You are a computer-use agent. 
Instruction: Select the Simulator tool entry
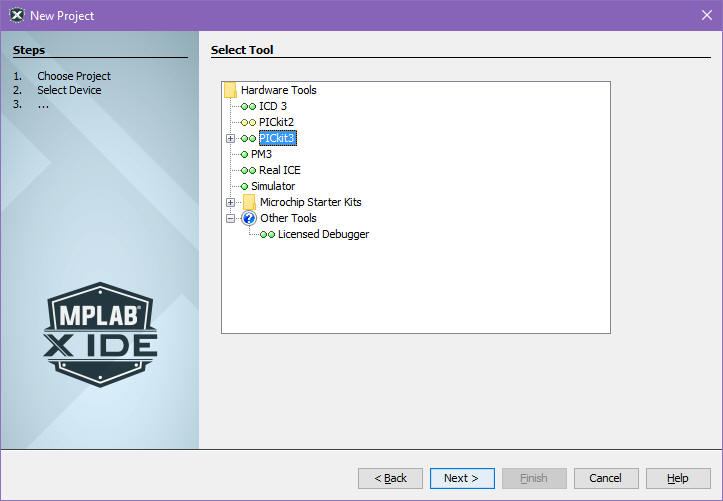click(273, 186)
